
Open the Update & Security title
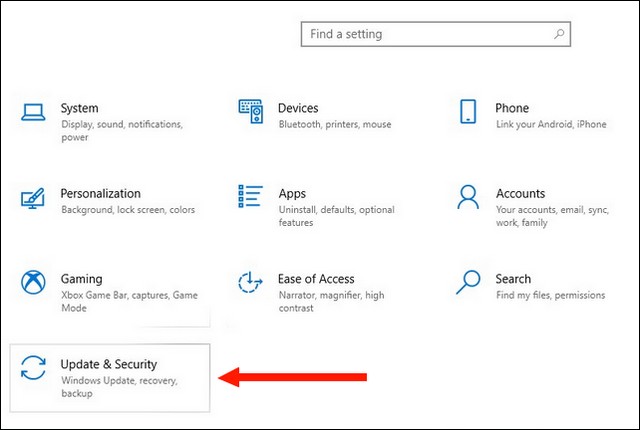coord(109,364)
